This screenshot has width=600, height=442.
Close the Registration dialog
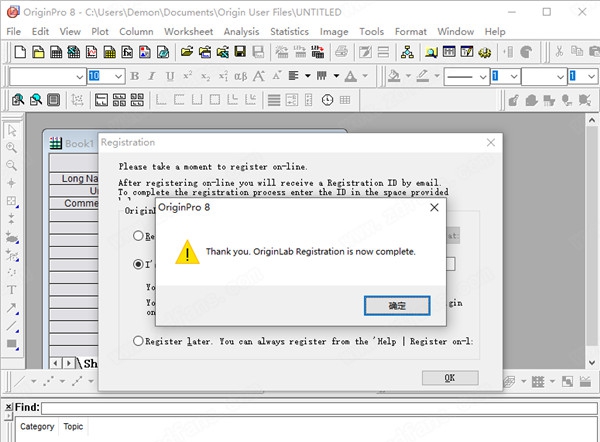(x=491, y=143)
